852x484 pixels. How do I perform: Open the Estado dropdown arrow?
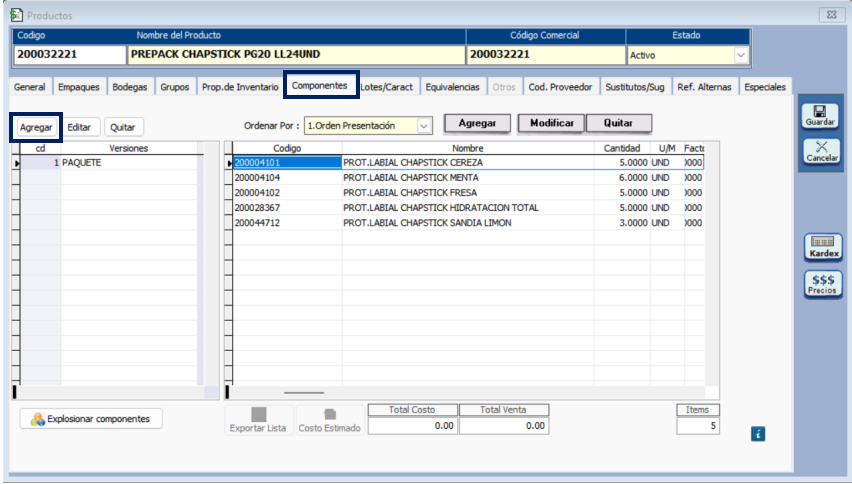[741, 55]
